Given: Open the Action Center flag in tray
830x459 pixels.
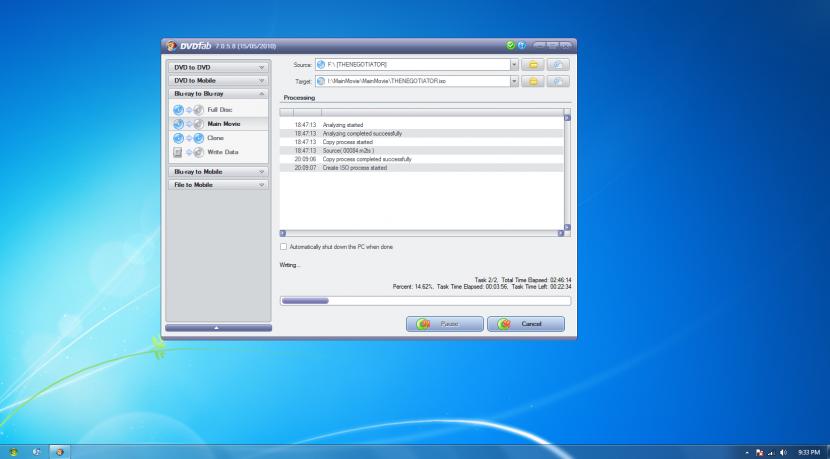Looking at the screenshot, I should (760, 453).
